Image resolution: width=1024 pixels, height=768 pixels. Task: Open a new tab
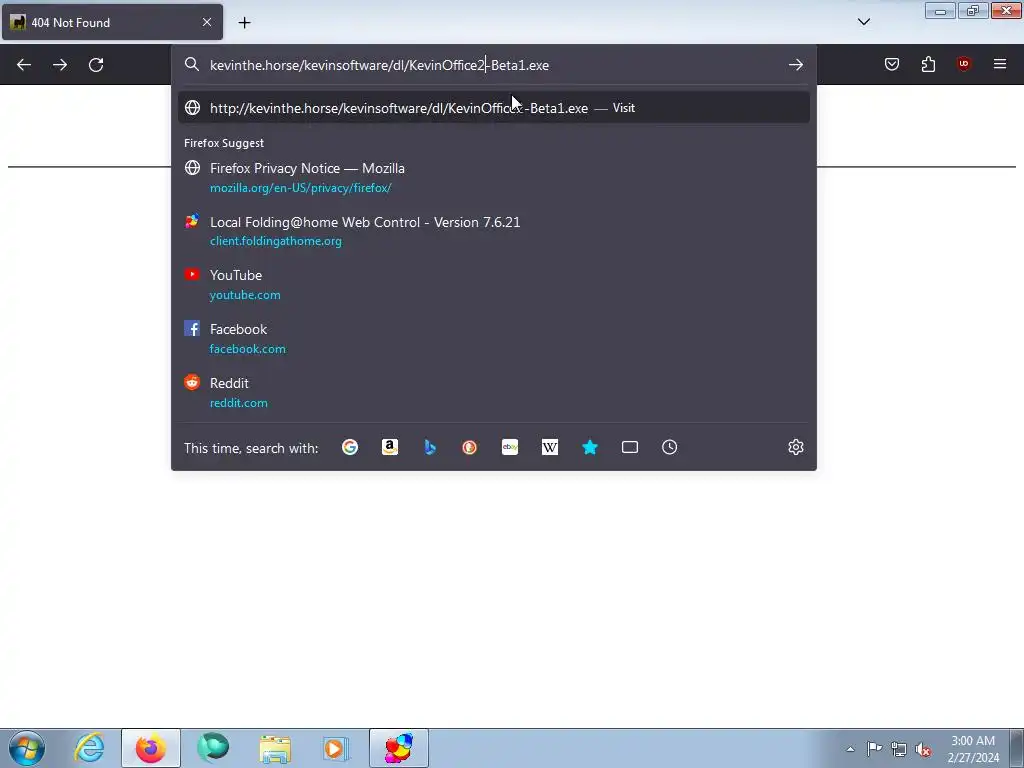[244, 22]
